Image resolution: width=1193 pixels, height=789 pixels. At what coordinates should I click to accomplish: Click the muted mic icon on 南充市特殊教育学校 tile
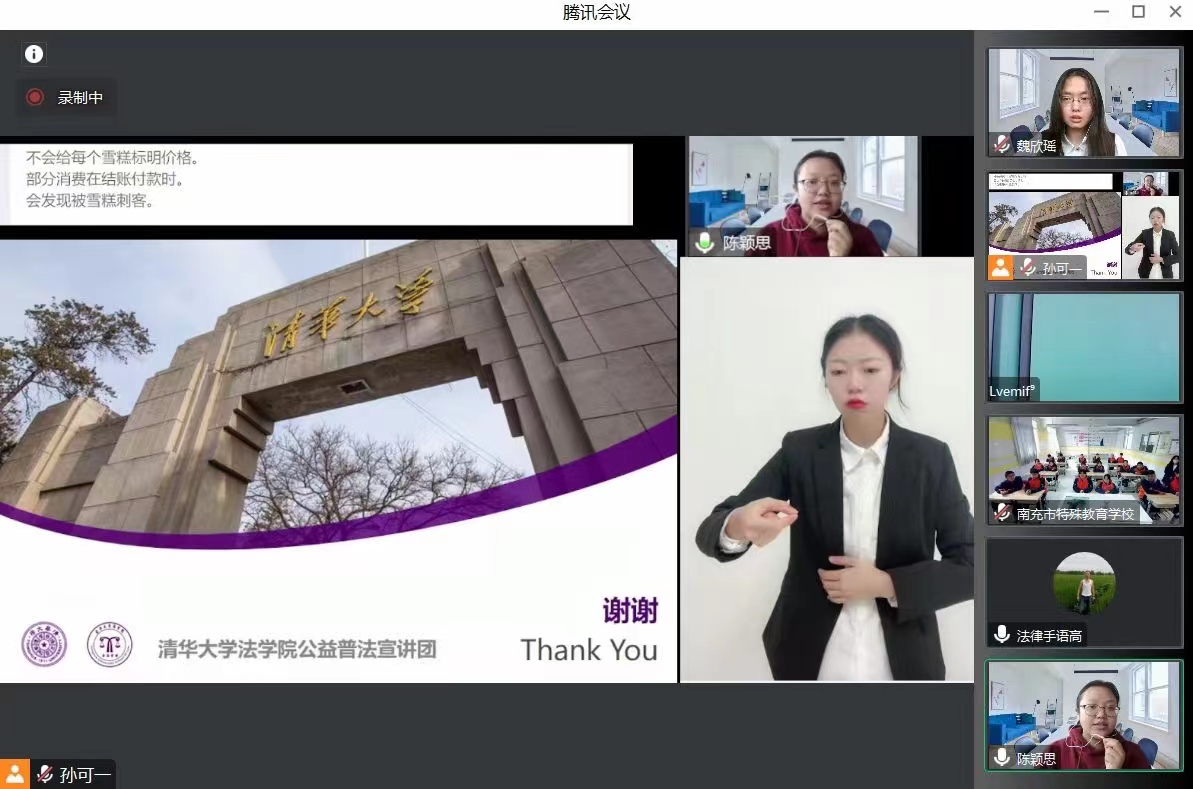click(x=1001, y=513)
